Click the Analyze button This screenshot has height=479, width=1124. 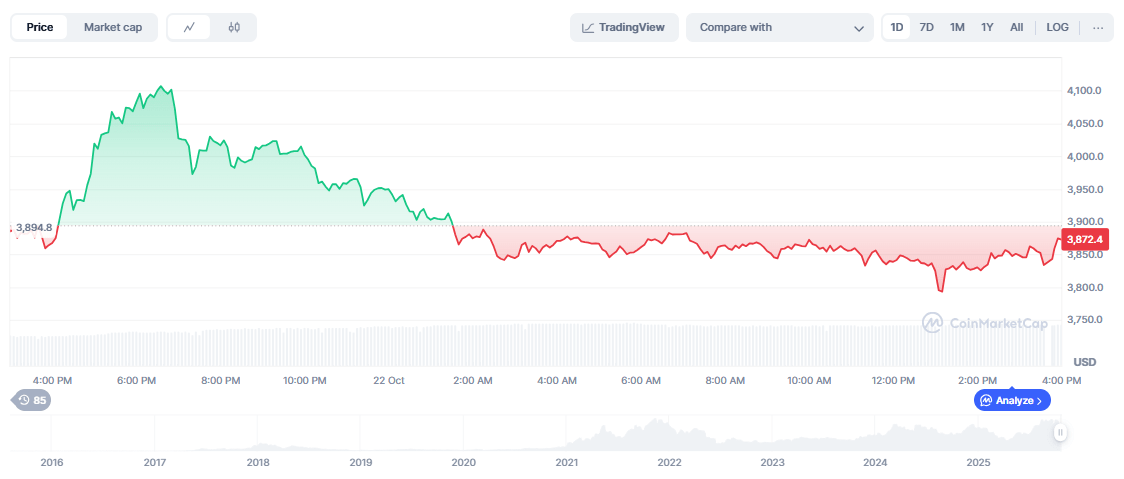(x=1012, y=400)
